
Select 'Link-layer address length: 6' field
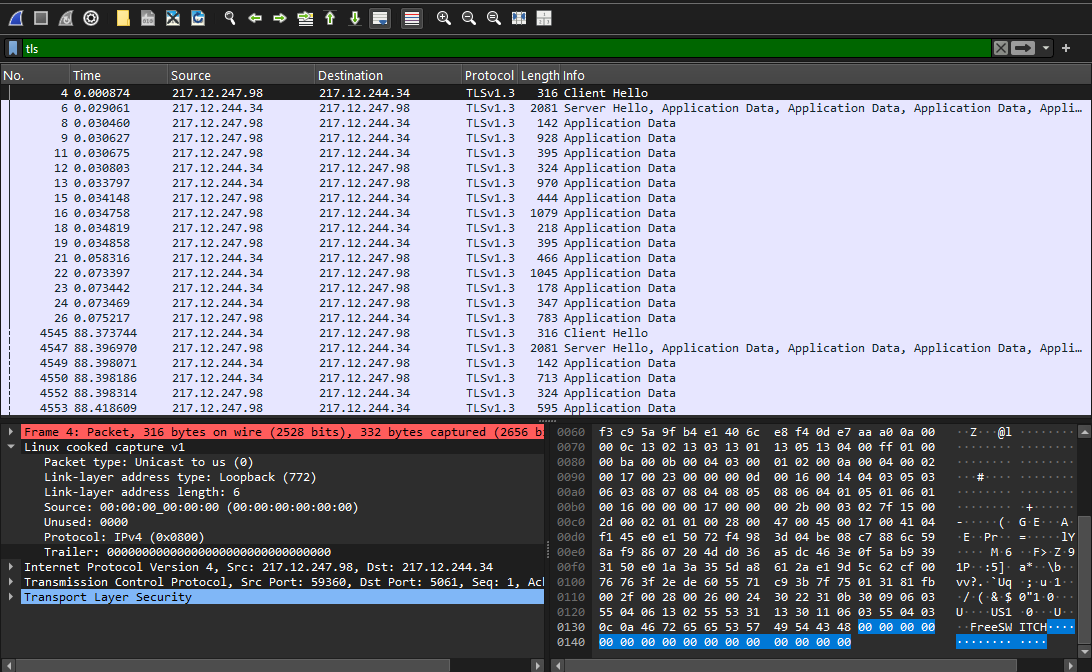(x=141, y=492)
